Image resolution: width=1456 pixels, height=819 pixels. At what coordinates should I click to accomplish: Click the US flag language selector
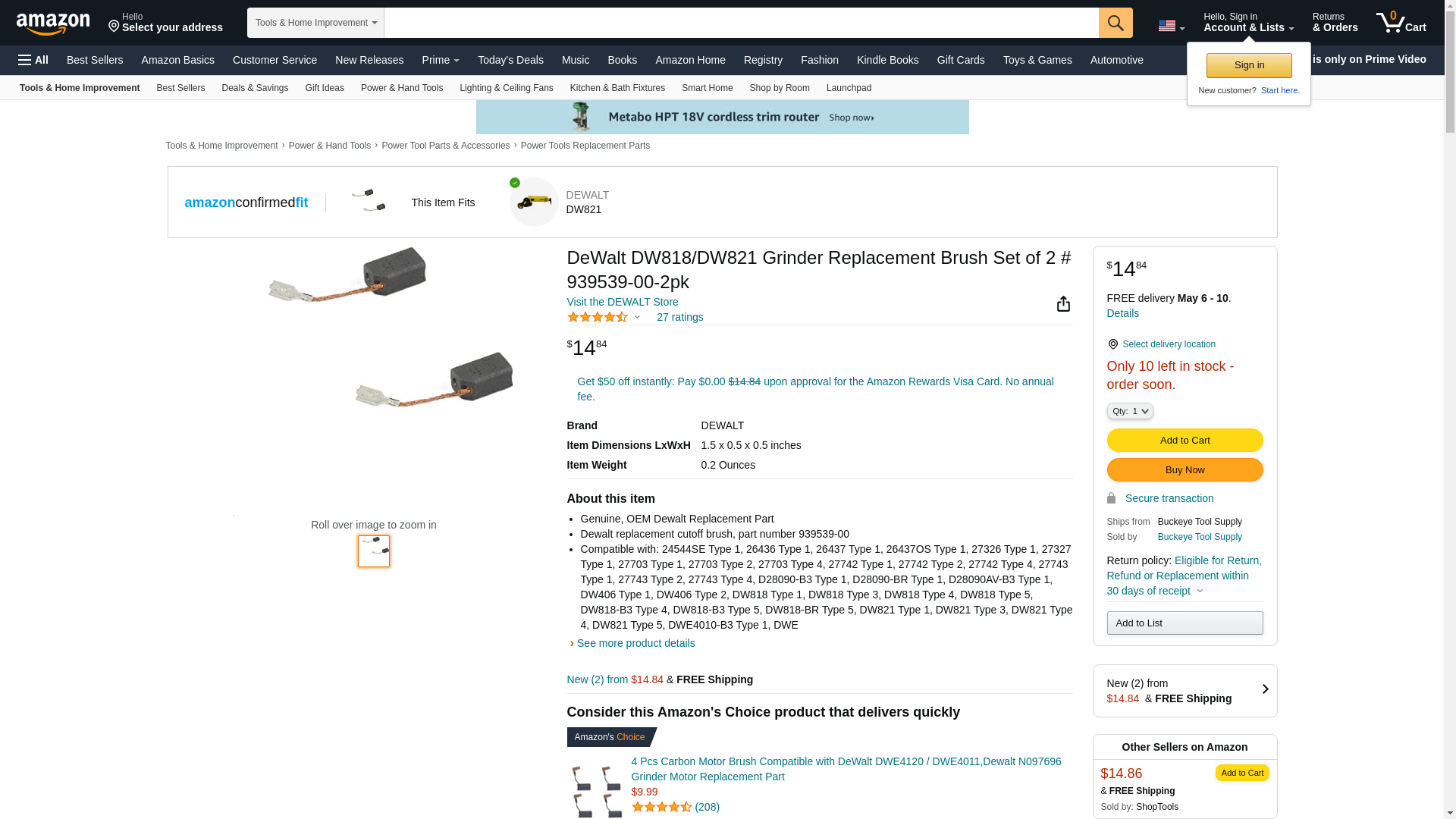(1171, 27)
